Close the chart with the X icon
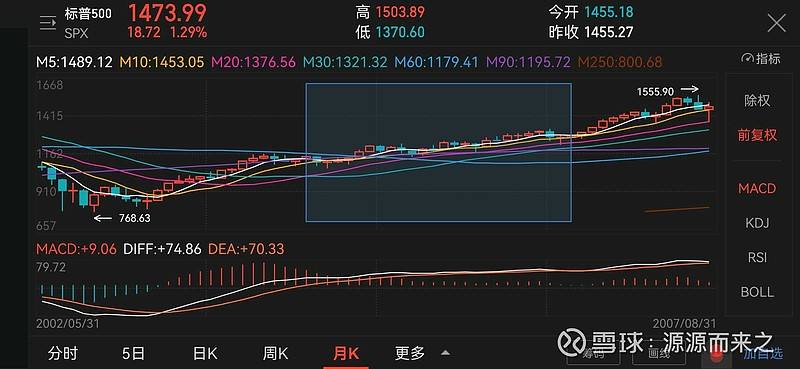The image size is (800, 369). coord(777,23)
